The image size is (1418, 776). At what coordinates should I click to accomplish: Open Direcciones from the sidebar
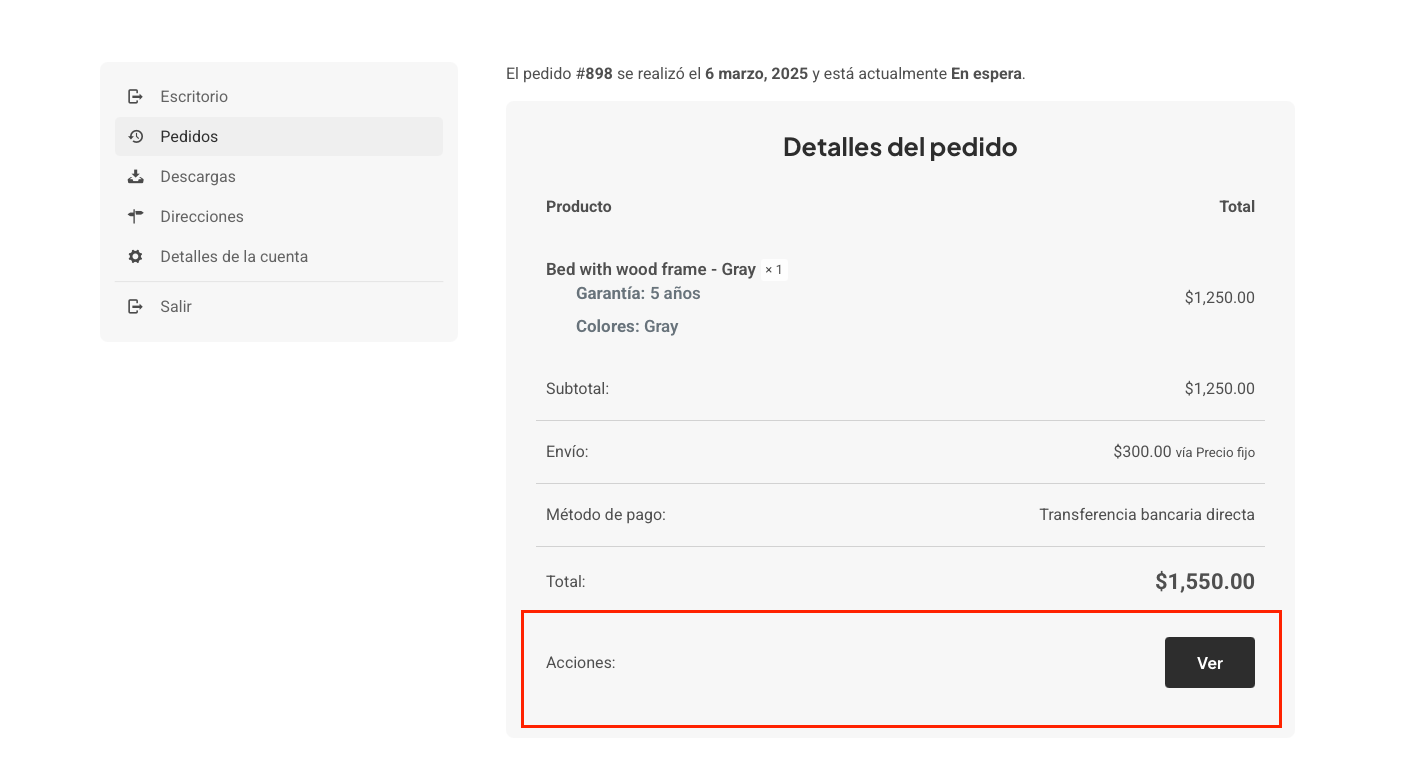pyautogui.click(x=202, y=217)
